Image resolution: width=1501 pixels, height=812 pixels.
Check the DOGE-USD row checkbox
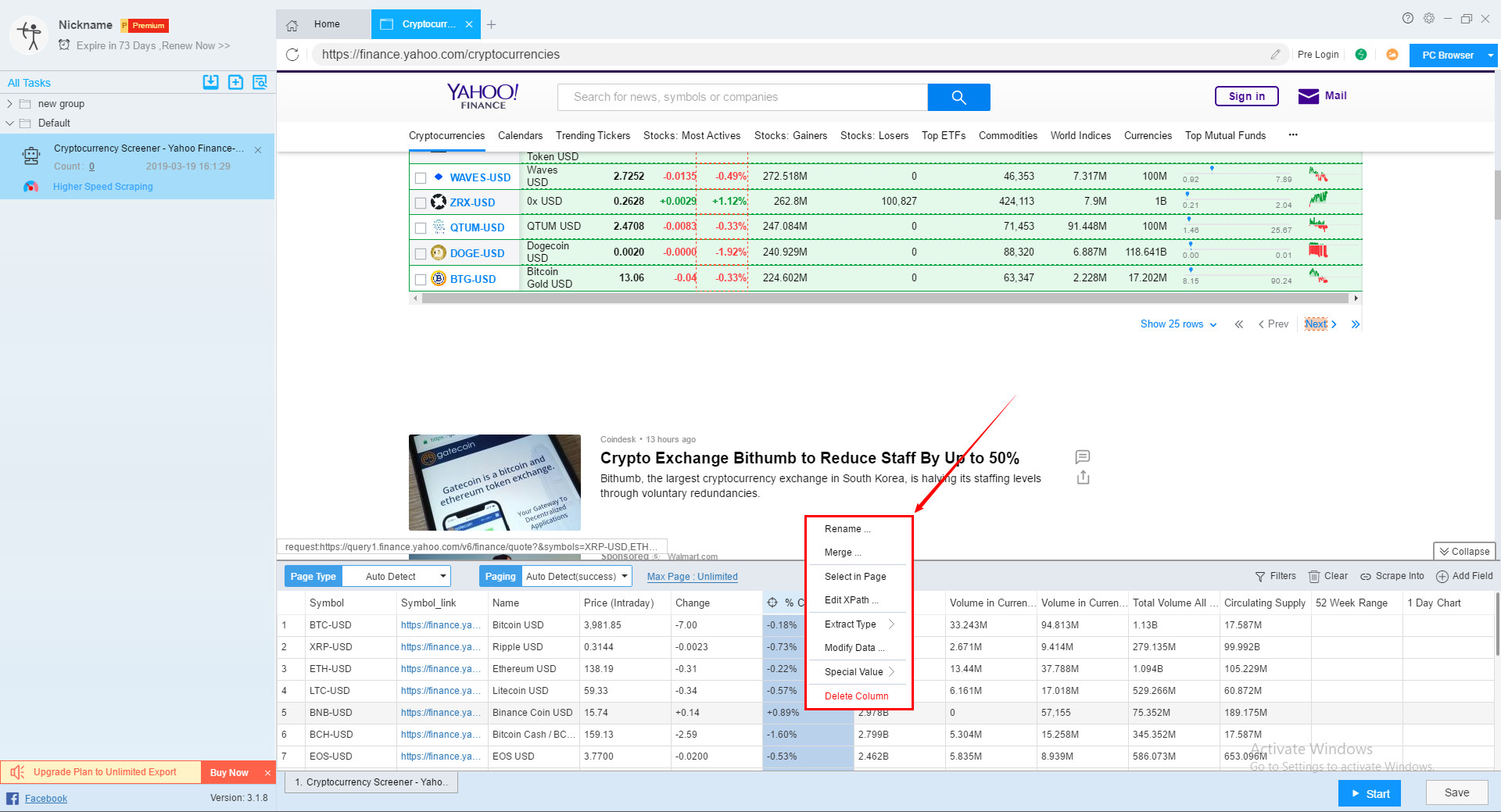[421, 254]
